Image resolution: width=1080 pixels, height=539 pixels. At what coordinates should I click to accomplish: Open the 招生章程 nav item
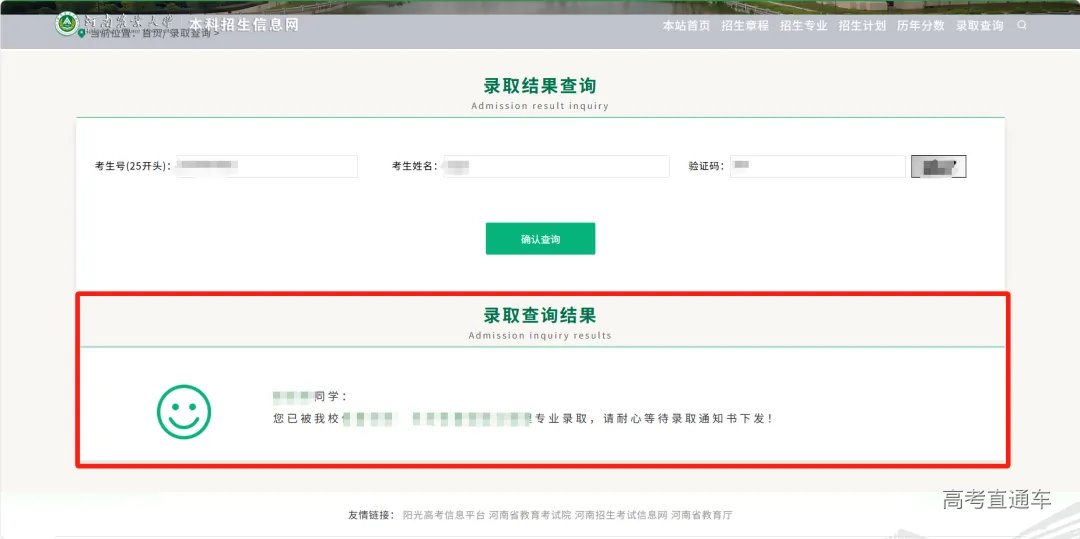(x=745, y=26)
